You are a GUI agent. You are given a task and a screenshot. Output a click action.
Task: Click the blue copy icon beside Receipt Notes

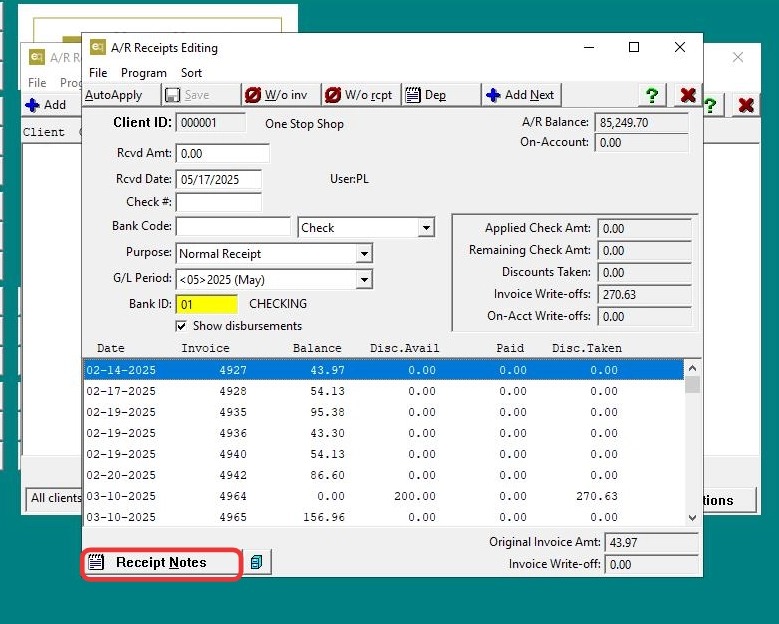(256, 562)
